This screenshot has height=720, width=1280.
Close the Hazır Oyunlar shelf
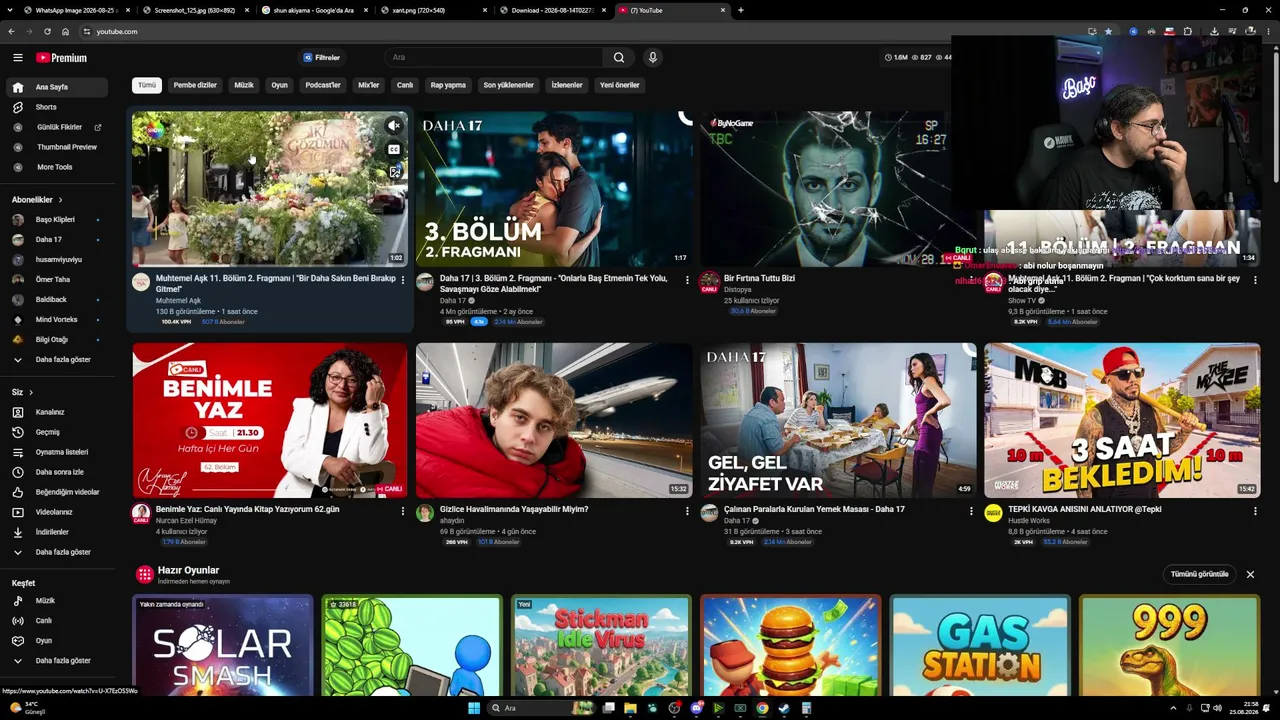coord(1250,574)
